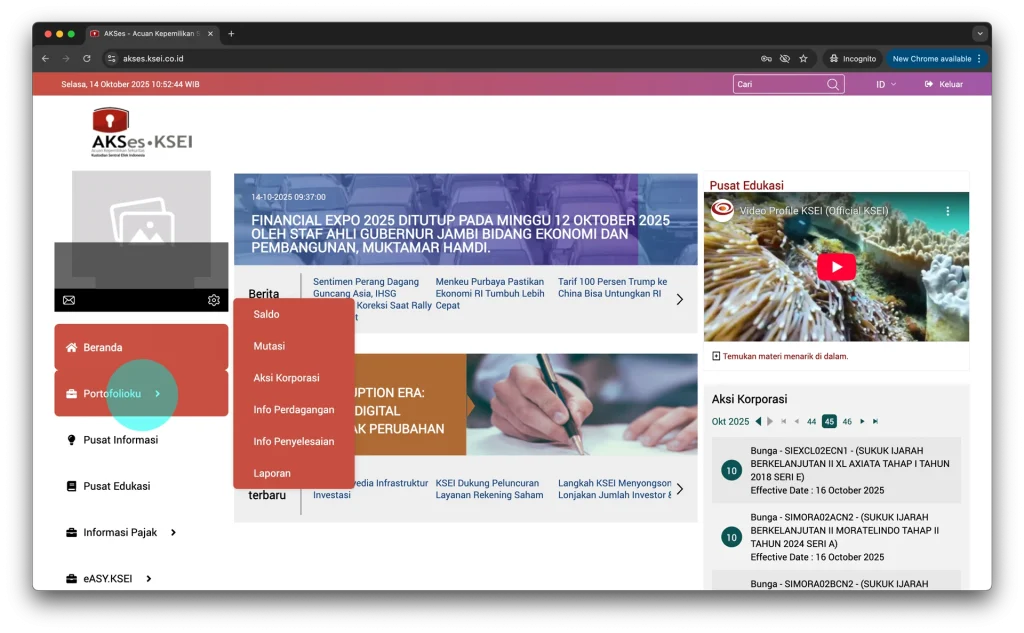The height and width of the screenshot is (633, 1024).
Task: Play the KSEI profile video
Action: 836,267
